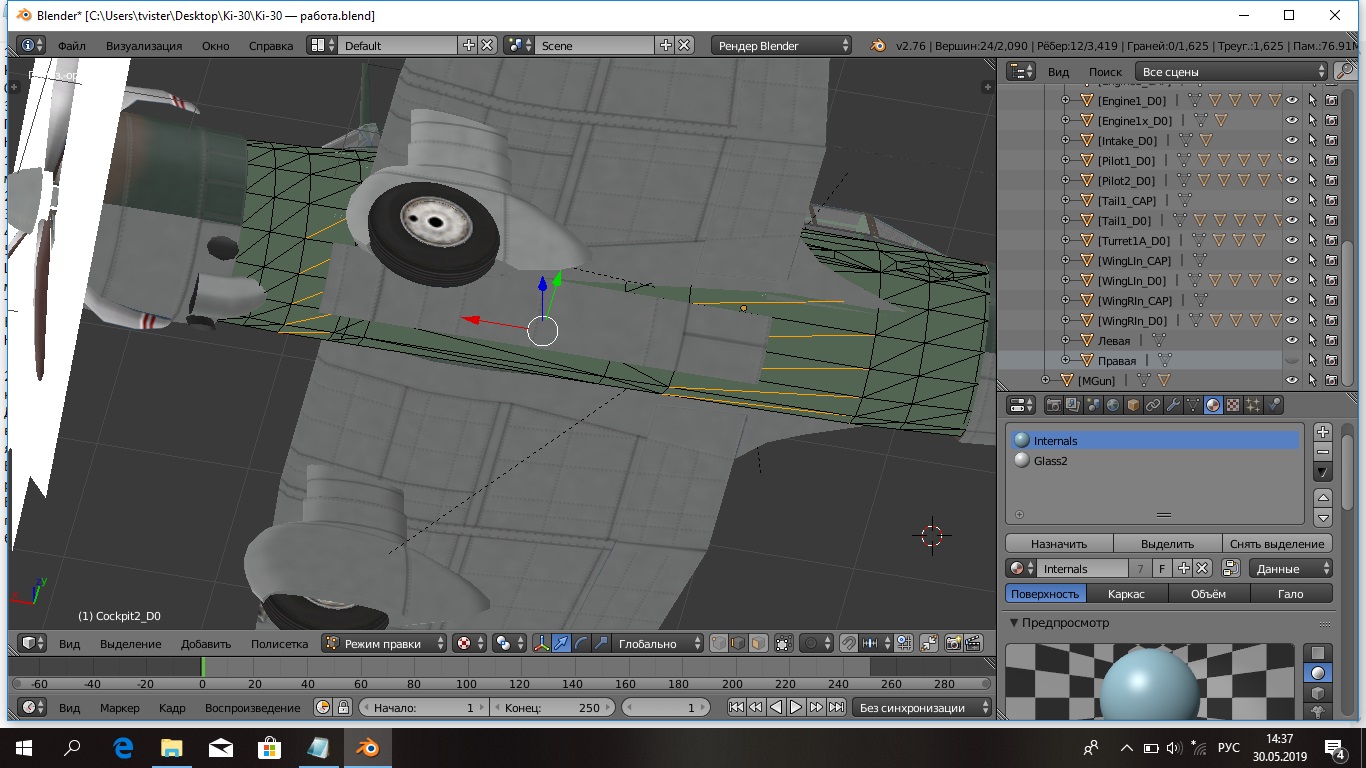
Task: Open the Texture properties checker icon
Action: [1233, 405]
